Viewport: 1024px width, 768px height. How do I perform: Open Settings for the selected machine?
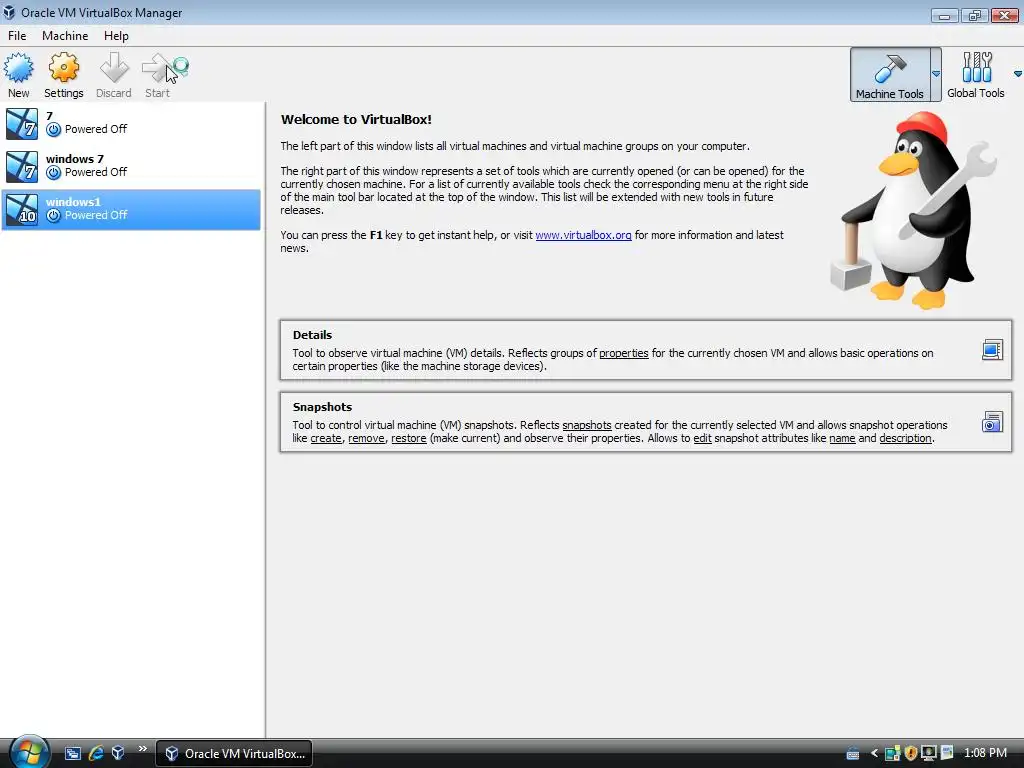(63, 74)
